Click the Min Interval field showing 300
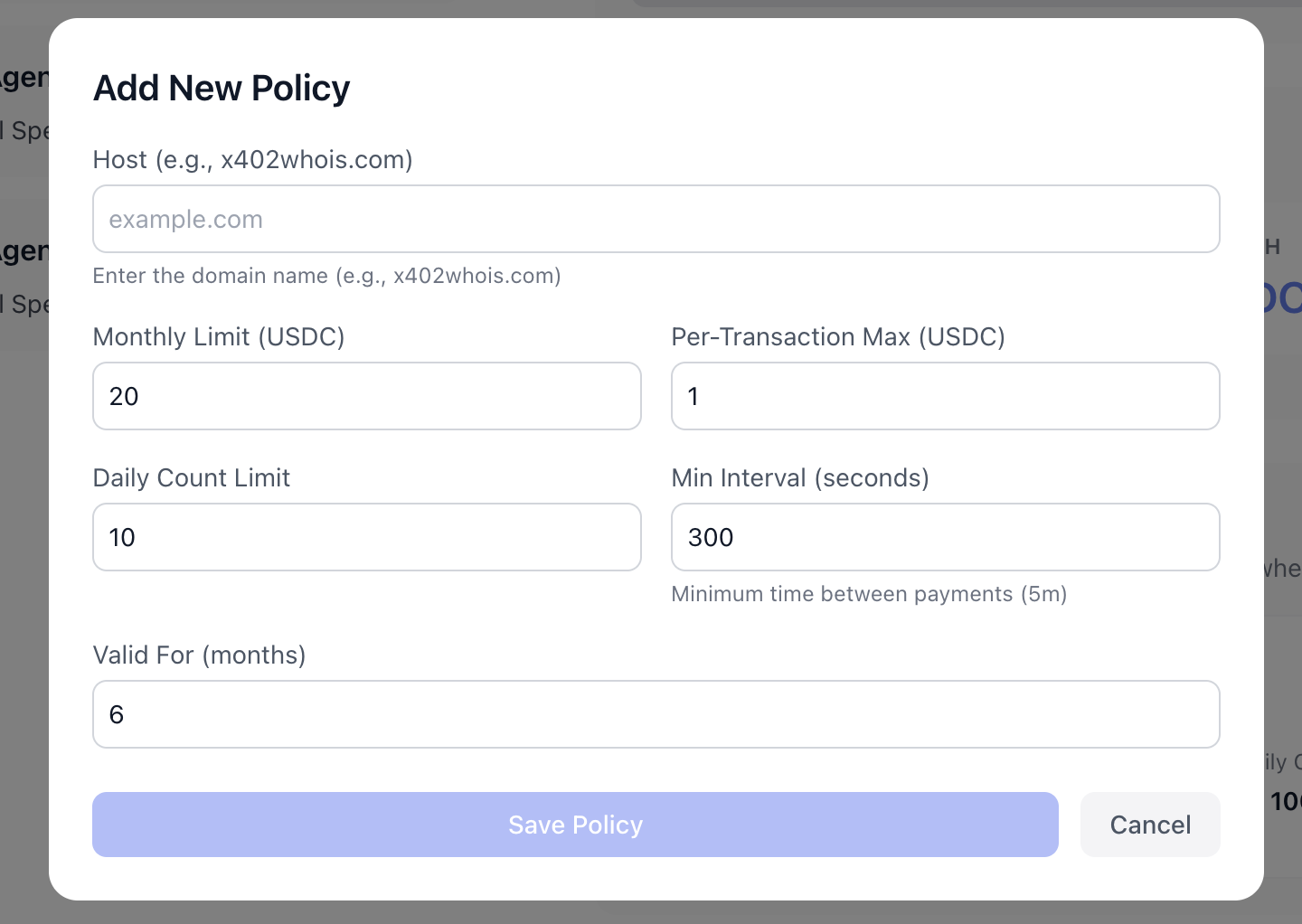1302x924 pixels. click(945, 537)
